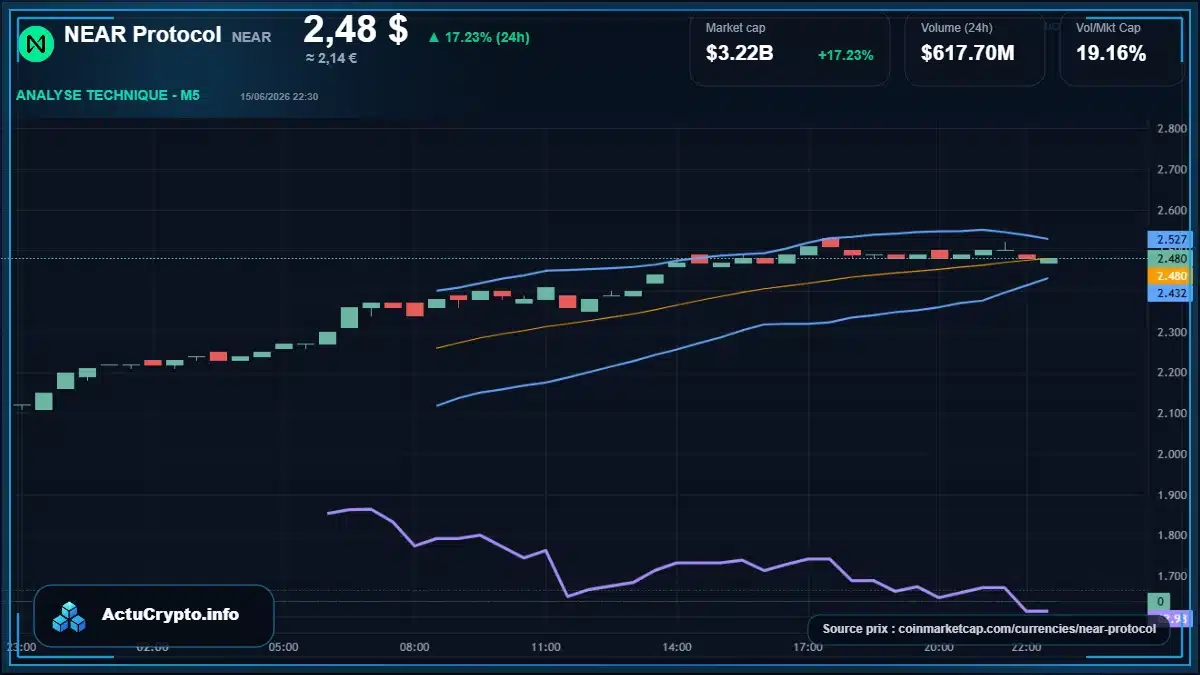Click the 1.800 price axis label
This screenshot has height=675, width=1200.
tap(1170, 536)
